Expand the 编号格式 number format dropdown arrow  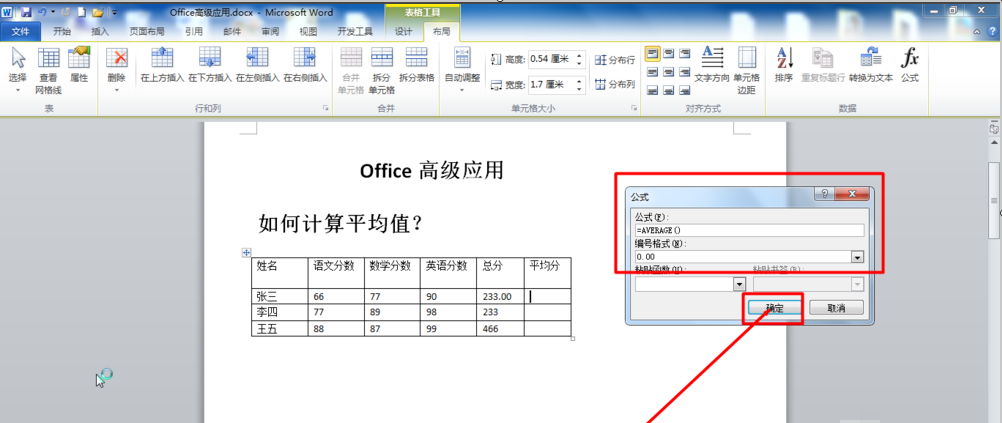(x=858, y=257)
